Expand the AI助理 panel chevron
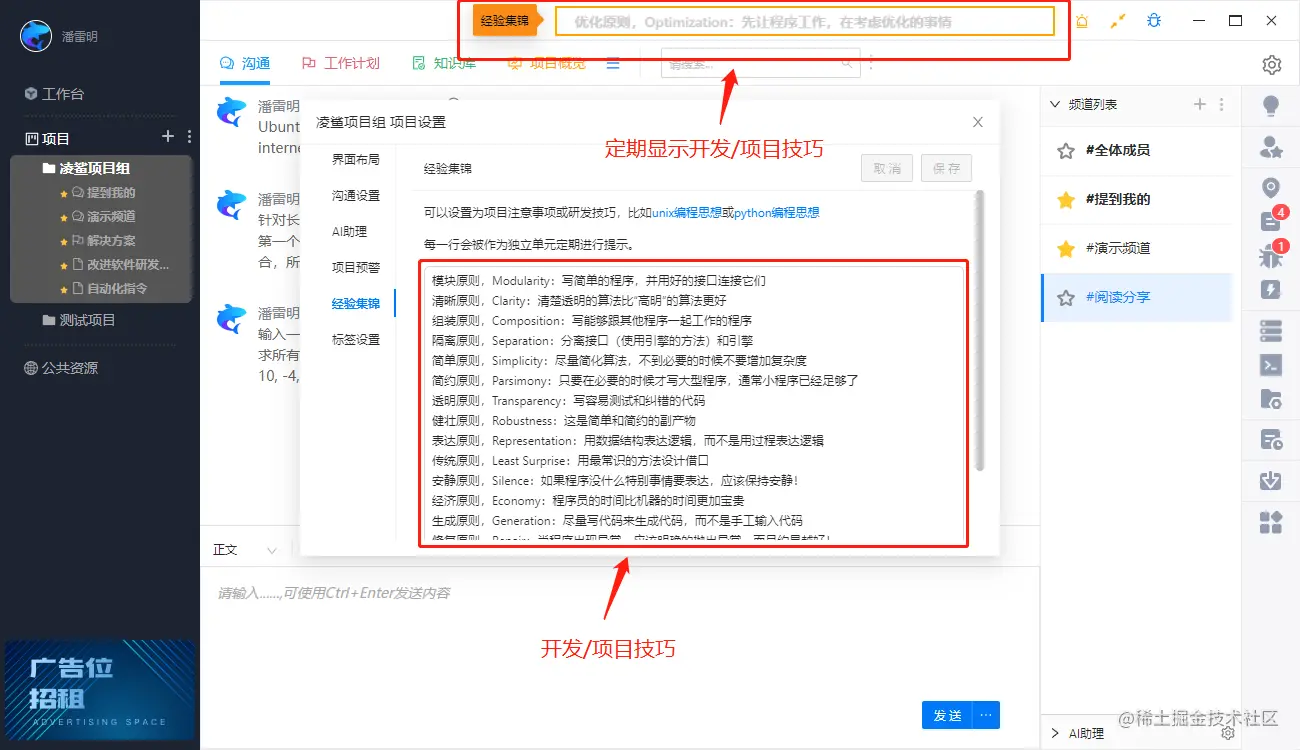 pyautogui.click(x=1054, y=733)
